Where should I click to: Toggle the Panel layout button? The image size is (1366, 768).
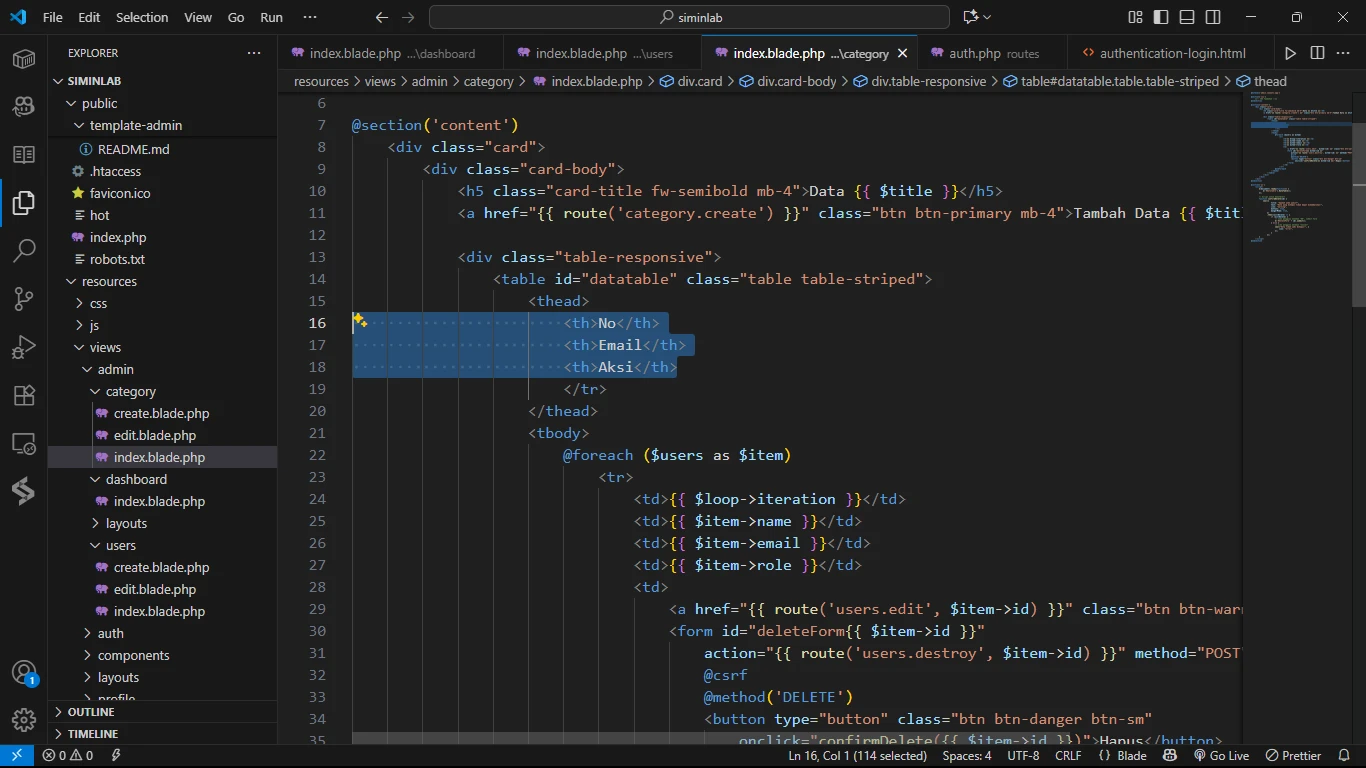pyautogui.click(x=1187, y=17)
